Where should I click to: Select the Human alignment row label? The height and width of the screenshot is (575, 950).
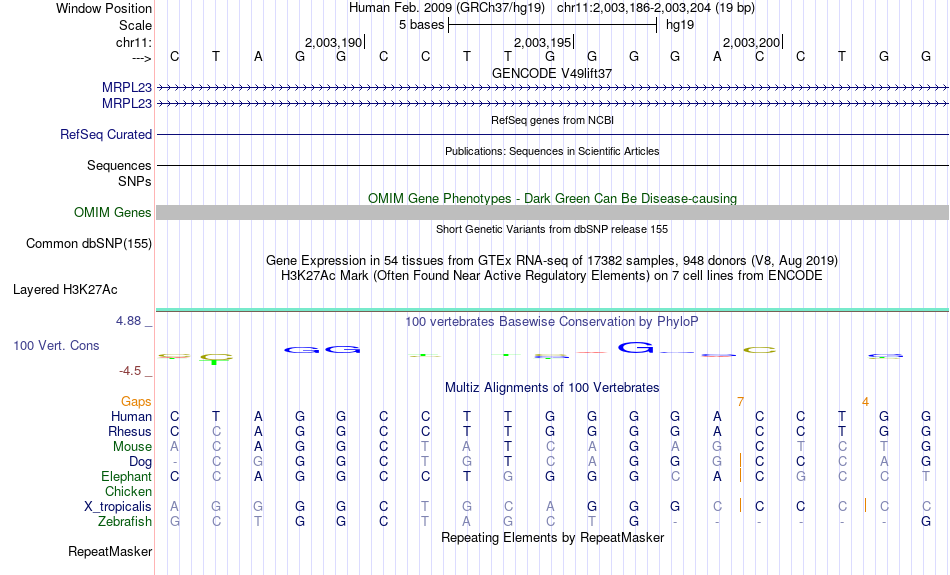(x=131, y=417)
